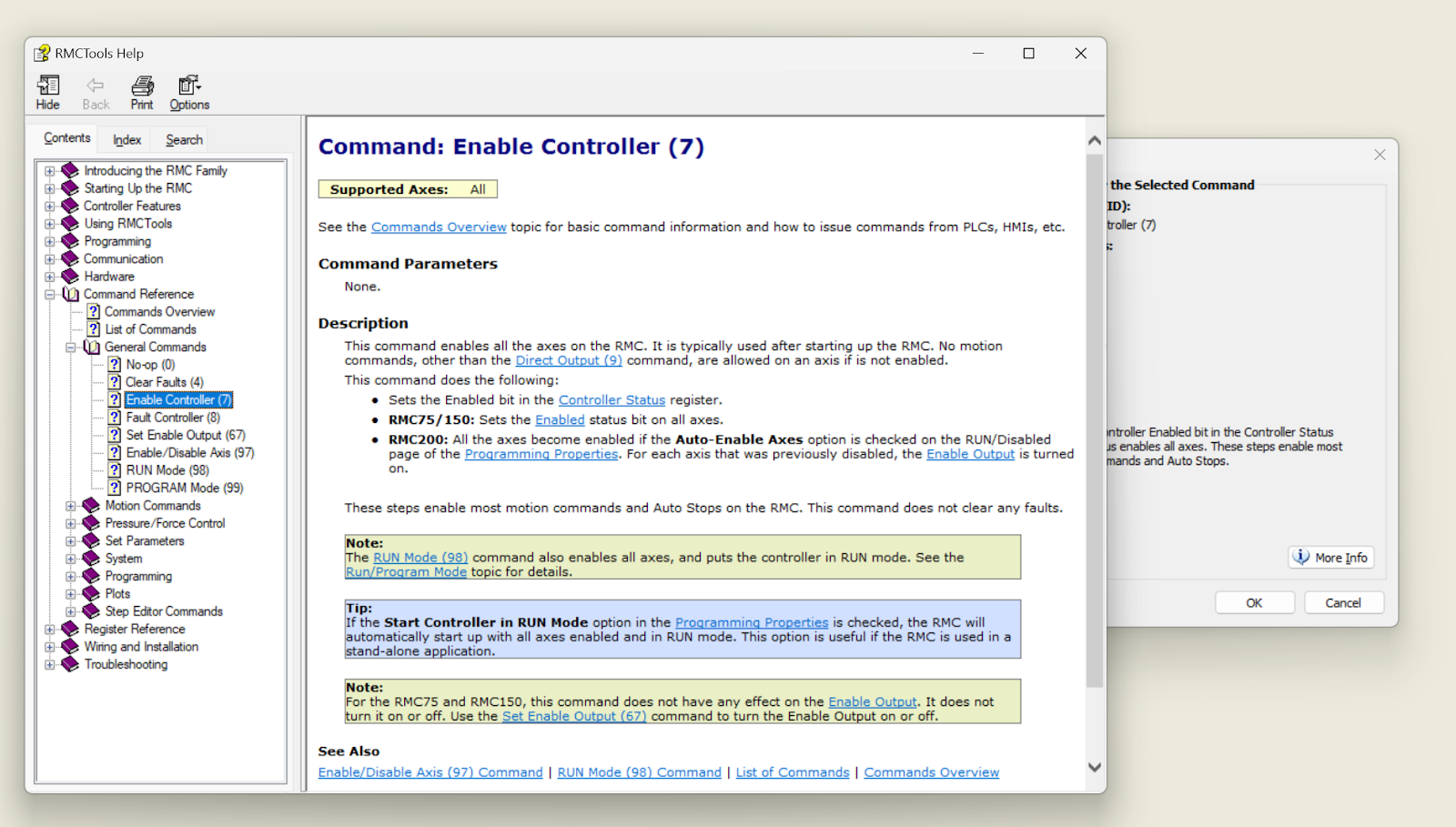Click the Set Enable Output (67) topic icon
Image resolution: width=1456 pixels, height=827 pixels.
(115, 435)
